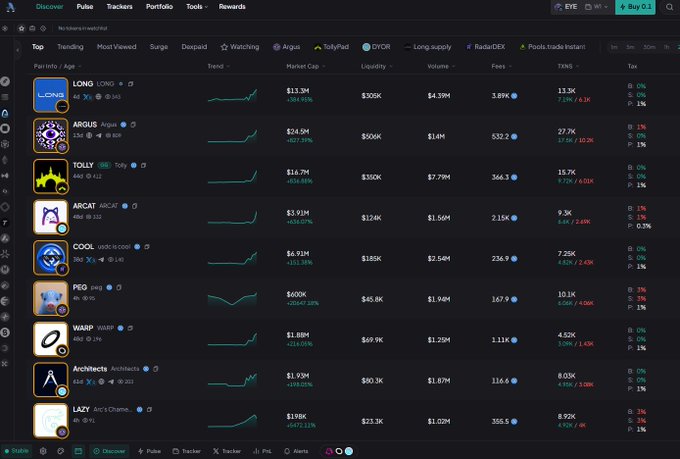Viewport: 680px width, 459px height.
Task: Choose the 5m timeframe toggle
Action: click(x=630, y=47)
